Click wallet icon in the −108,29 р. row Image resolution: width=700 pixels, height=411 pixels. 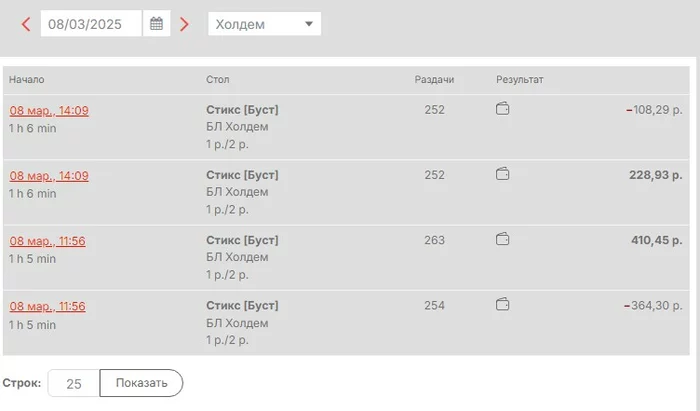coord(503,109)
